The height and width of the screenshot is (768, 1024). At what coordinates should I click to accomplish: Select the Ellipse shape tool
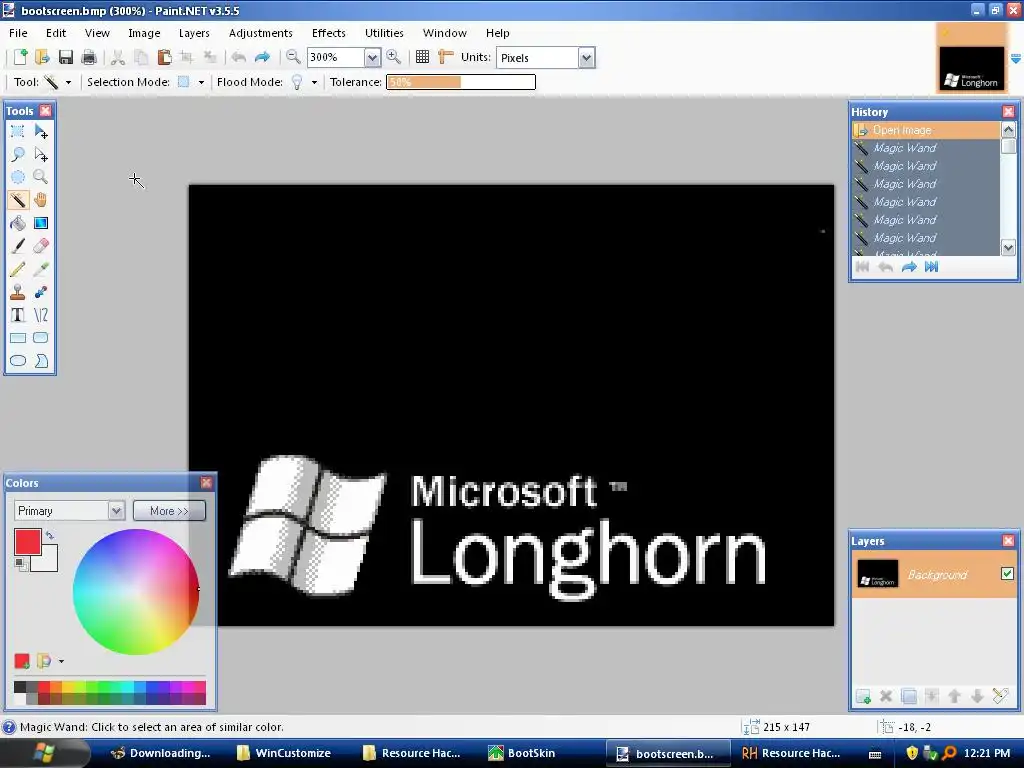coord(18,360)
